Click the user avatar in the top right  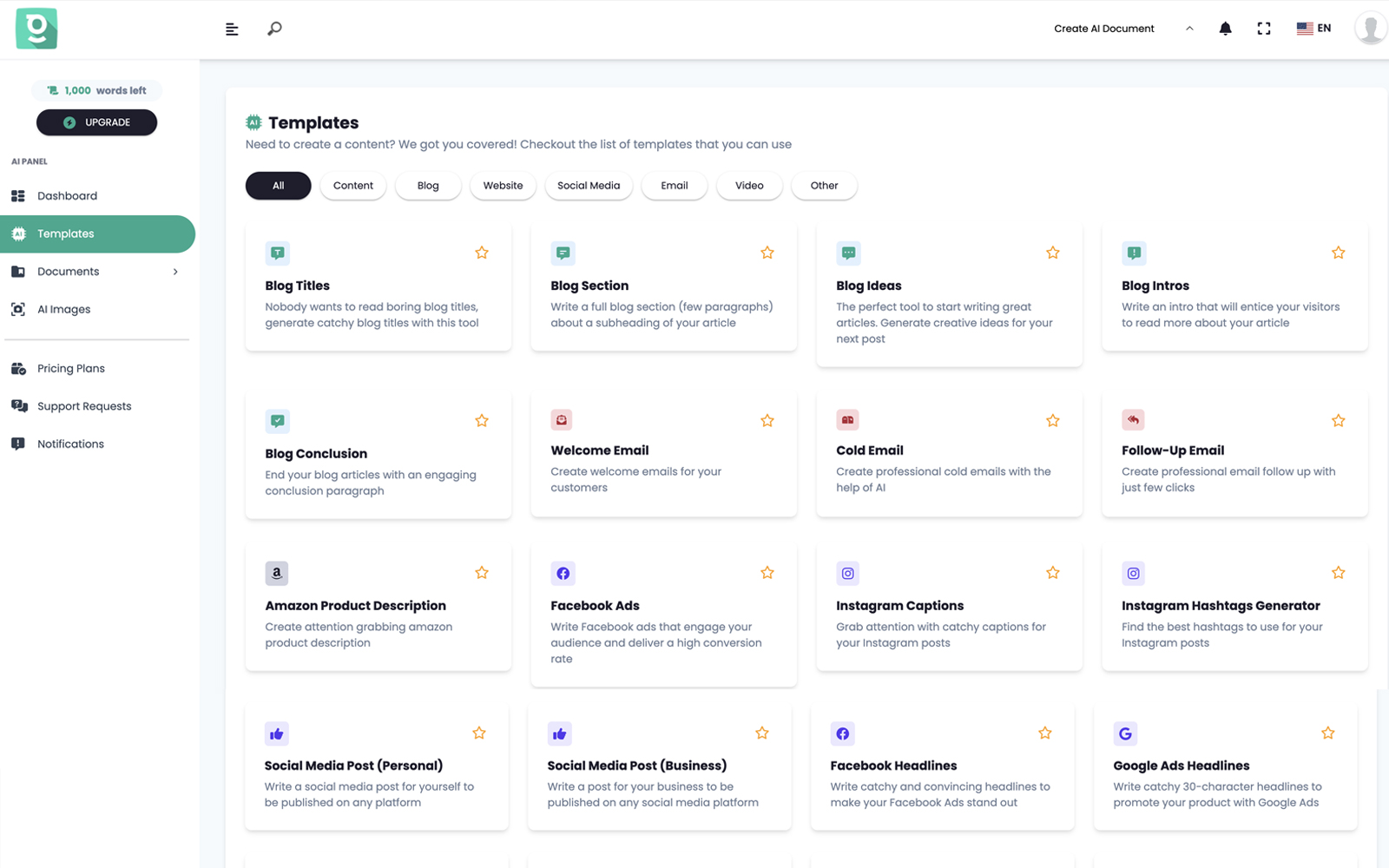(1370, 27)
